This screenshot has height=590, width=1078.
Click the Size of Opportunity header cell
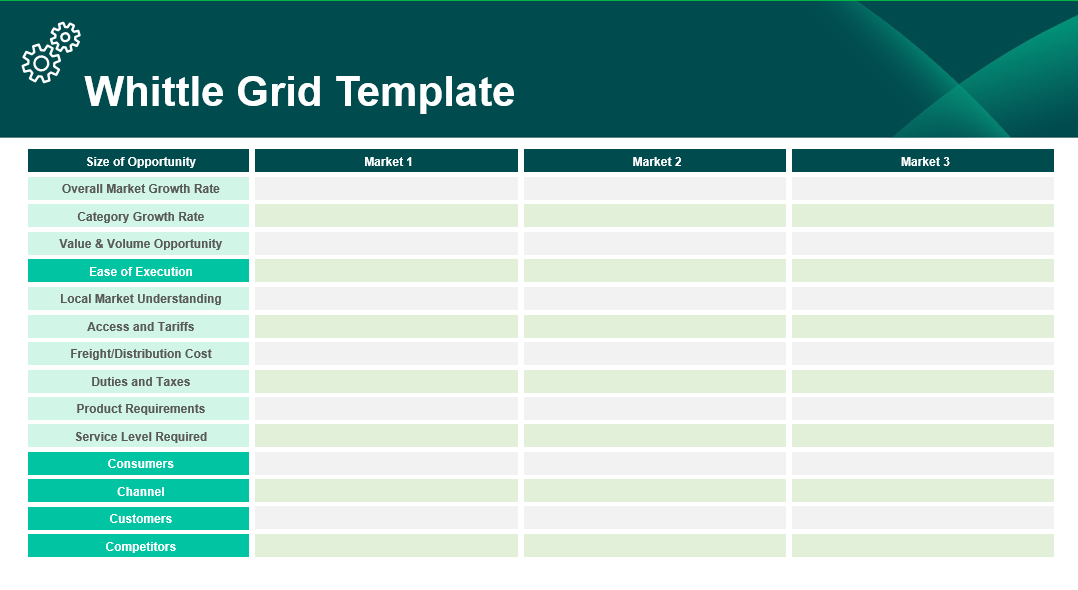139,160
